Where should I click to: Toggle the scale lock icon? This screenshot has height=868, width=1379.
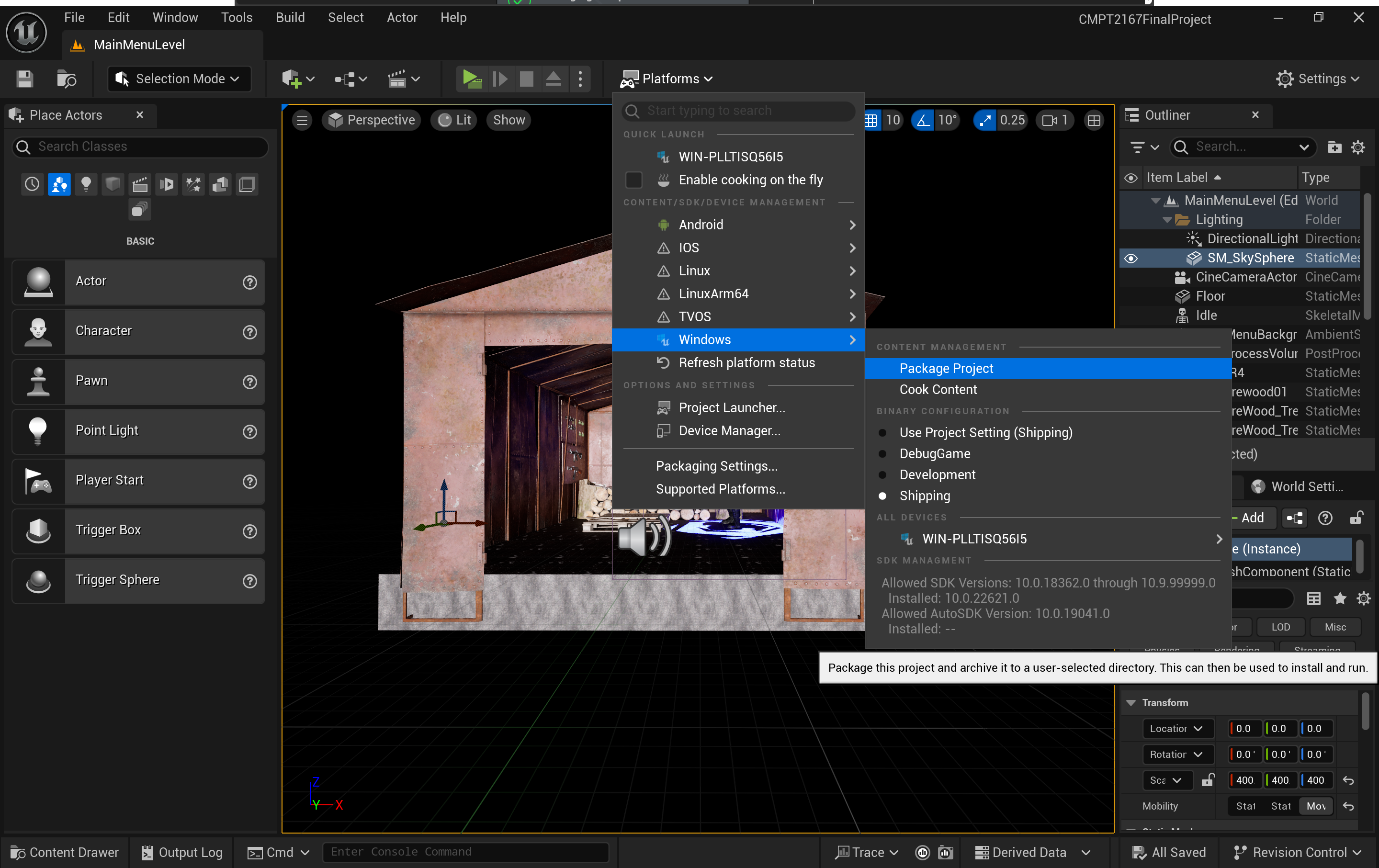(1208, 780)
